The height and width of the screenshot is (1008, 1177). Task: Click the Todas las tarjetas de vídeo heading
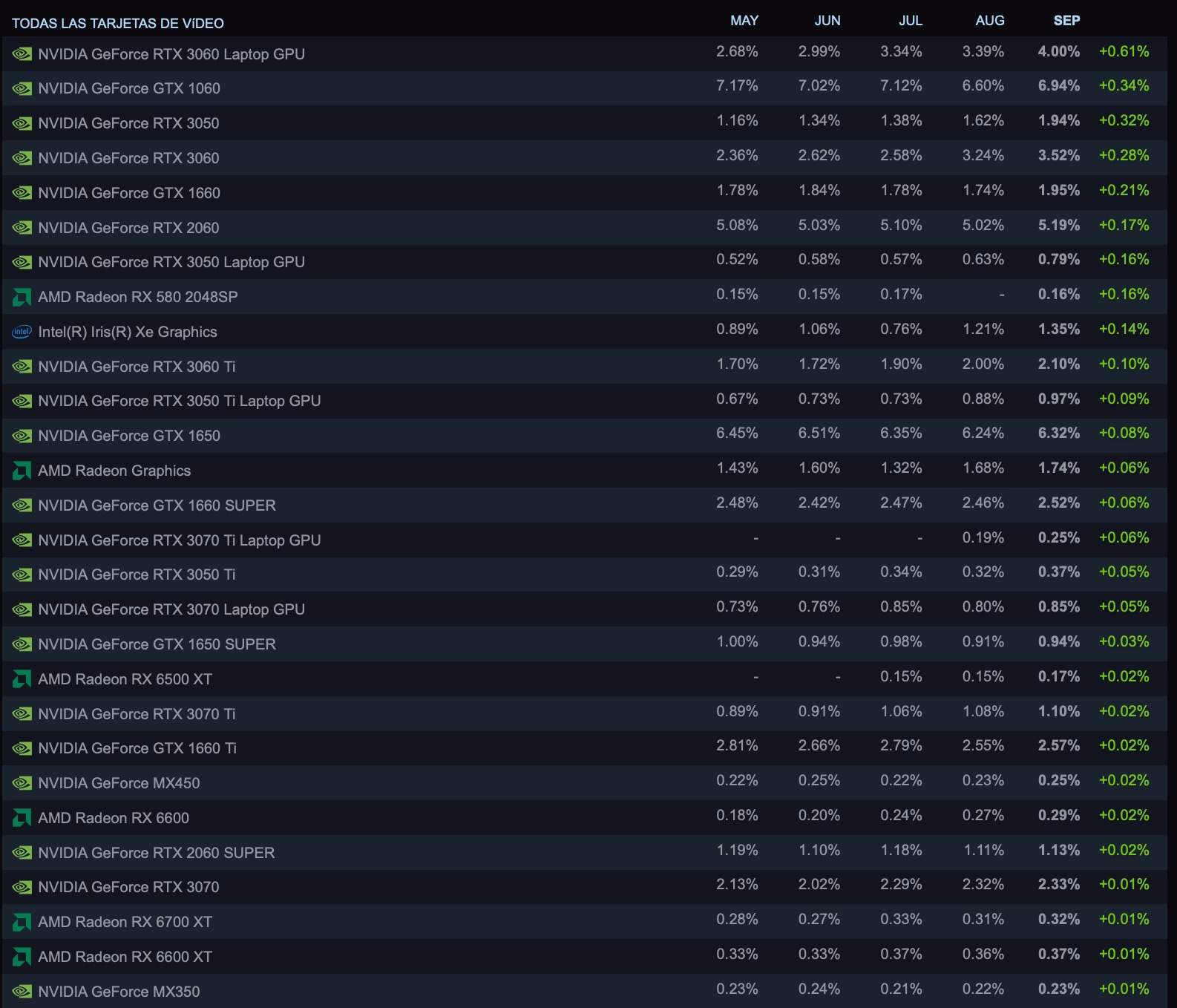coord(118,24)
